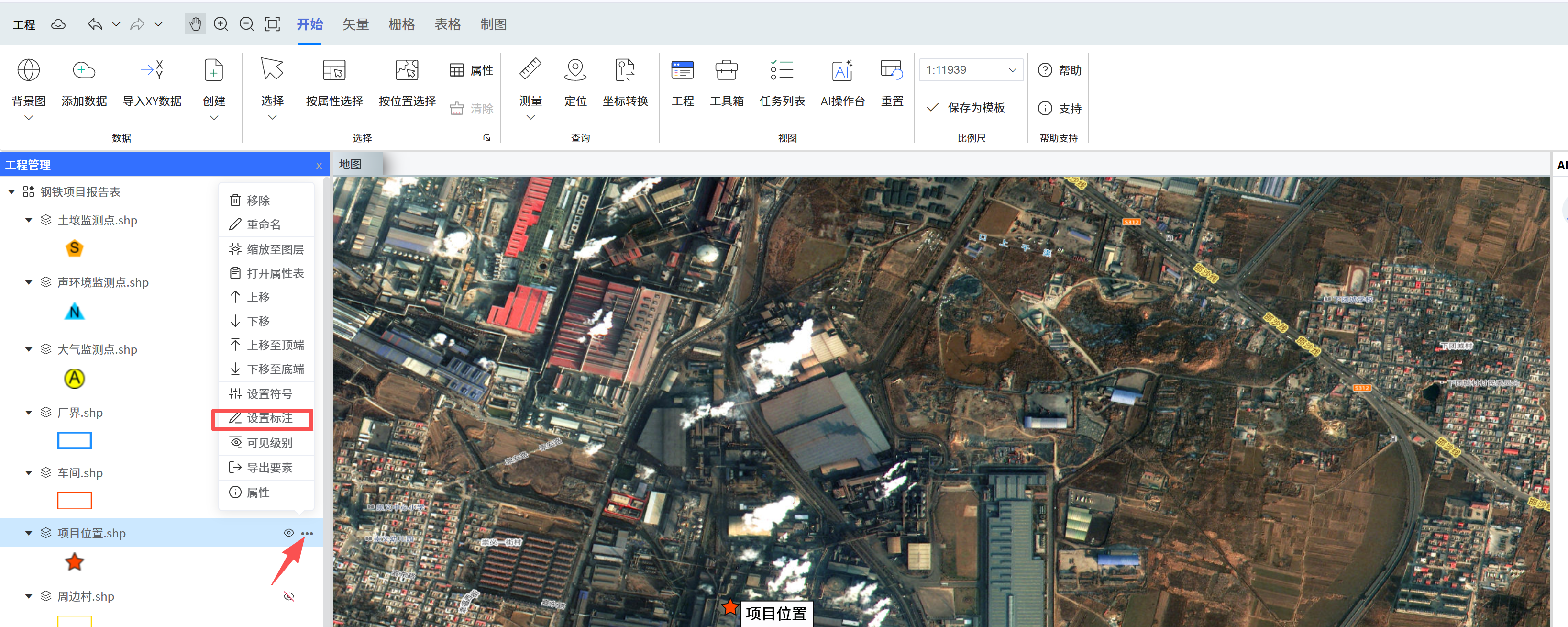The height and width of the screenshot is (627, 1568).
Task: Open the Add Data cloud tool
Action: point(83,71)
